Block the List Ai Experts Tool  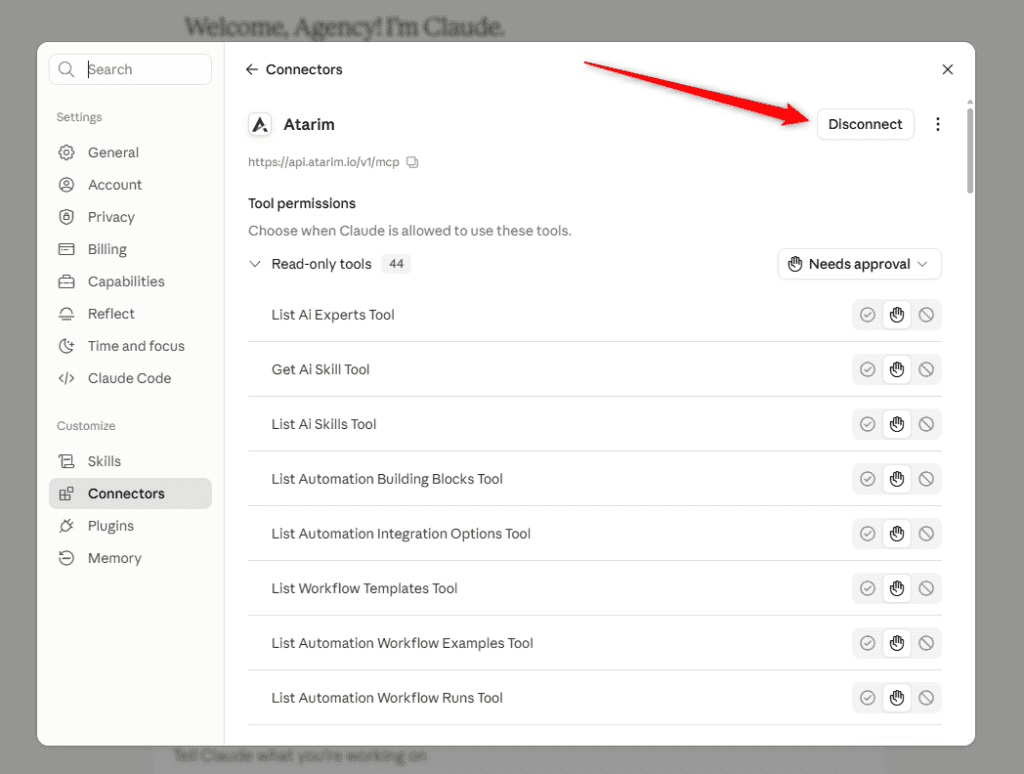(x=926, y=315)
